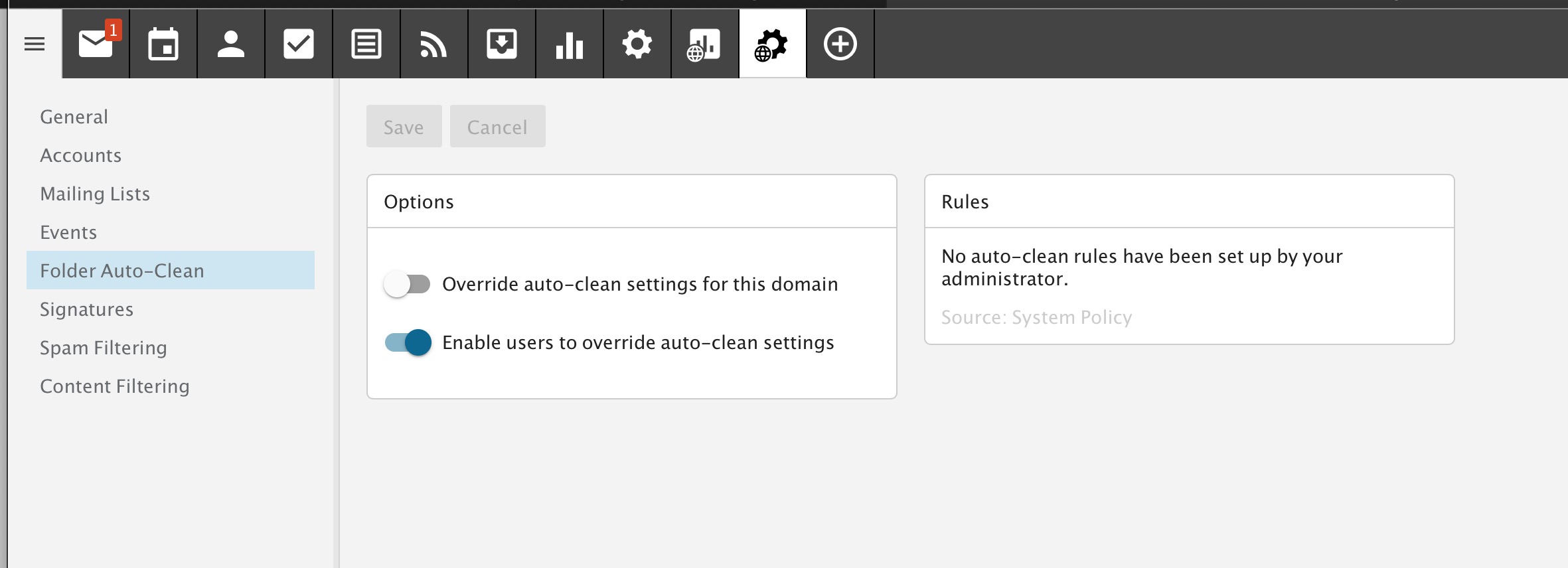The image size is (1568, 568).
Task: Open the Email inbox icon
Action: (96, 44)
